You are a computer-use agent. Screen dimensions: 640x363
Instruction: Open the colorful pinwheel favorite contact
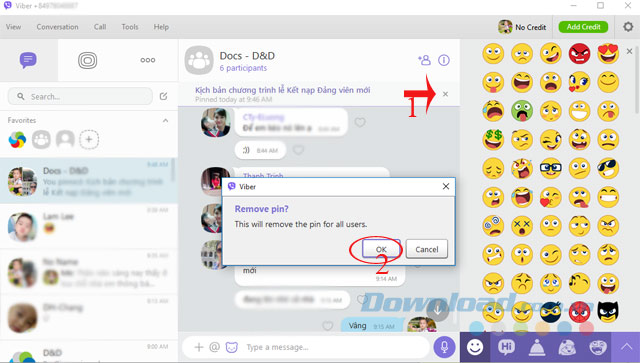pyautogui.click(x=17, y=140)
